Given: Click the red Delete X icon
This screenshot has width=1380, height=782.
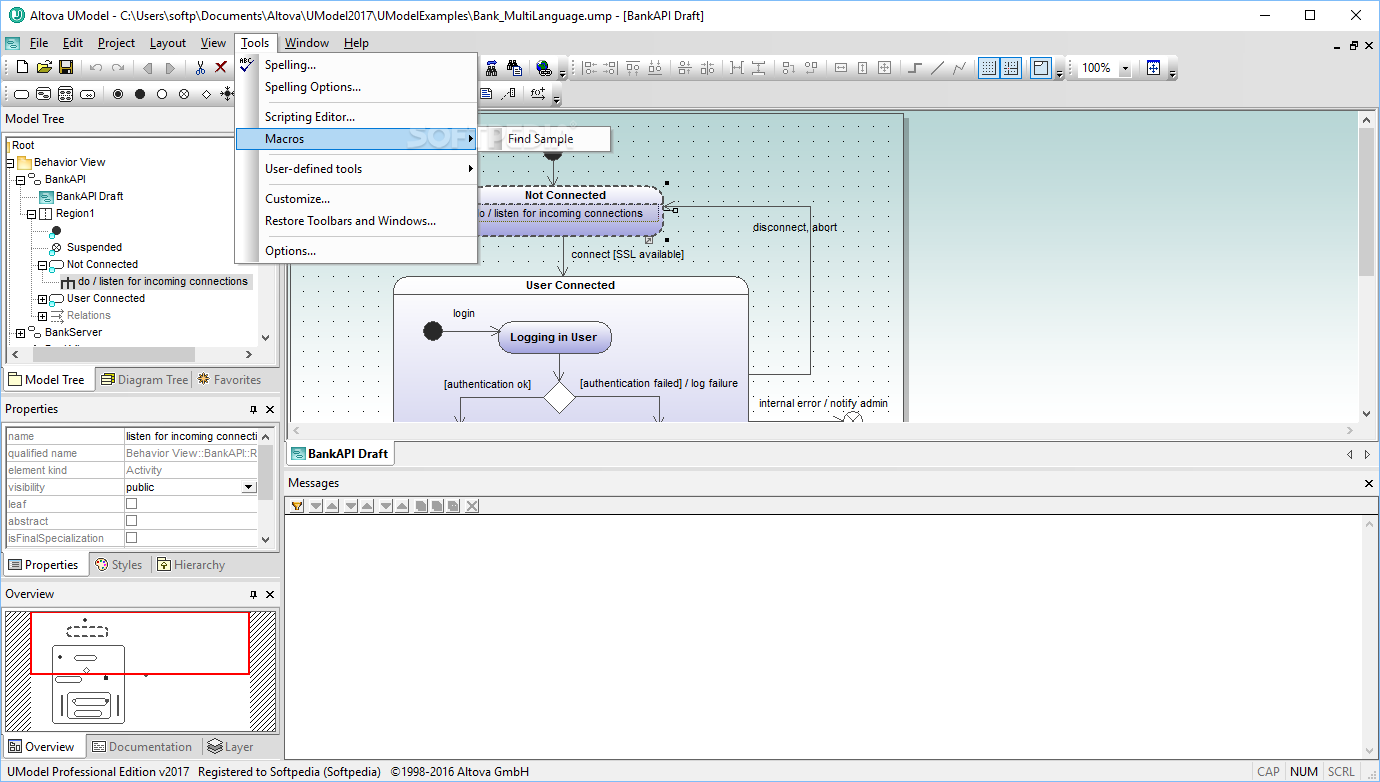Looking at the screenshot, I should (221, 67).
